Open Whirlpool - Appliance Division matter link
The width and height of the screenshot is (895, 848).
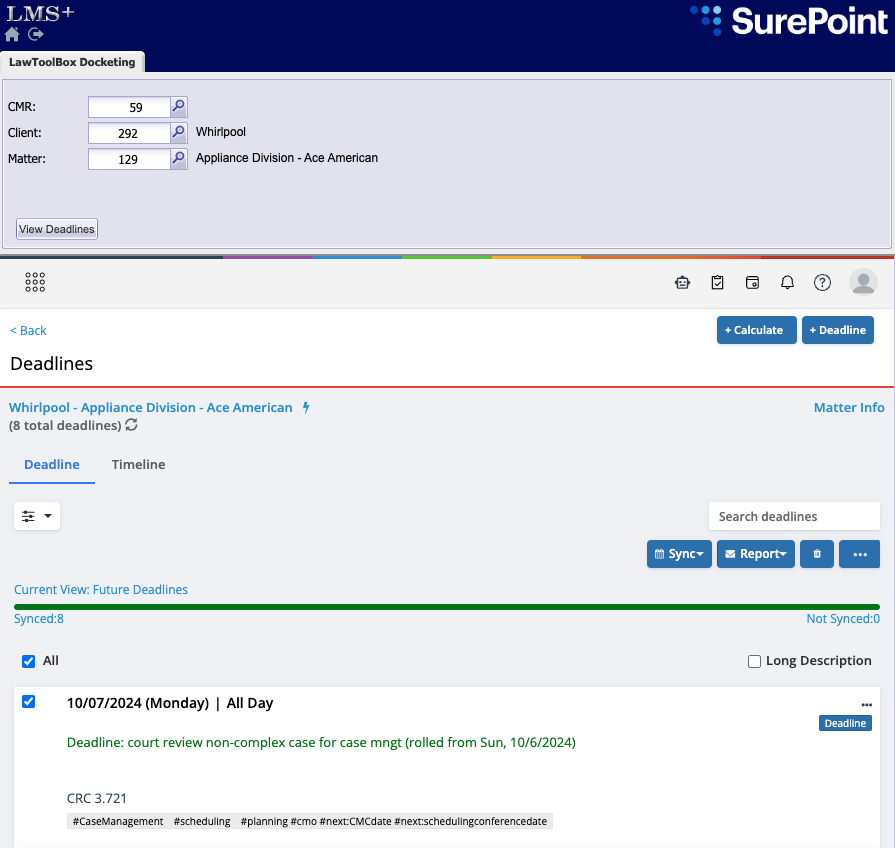(x=151, y=407)
